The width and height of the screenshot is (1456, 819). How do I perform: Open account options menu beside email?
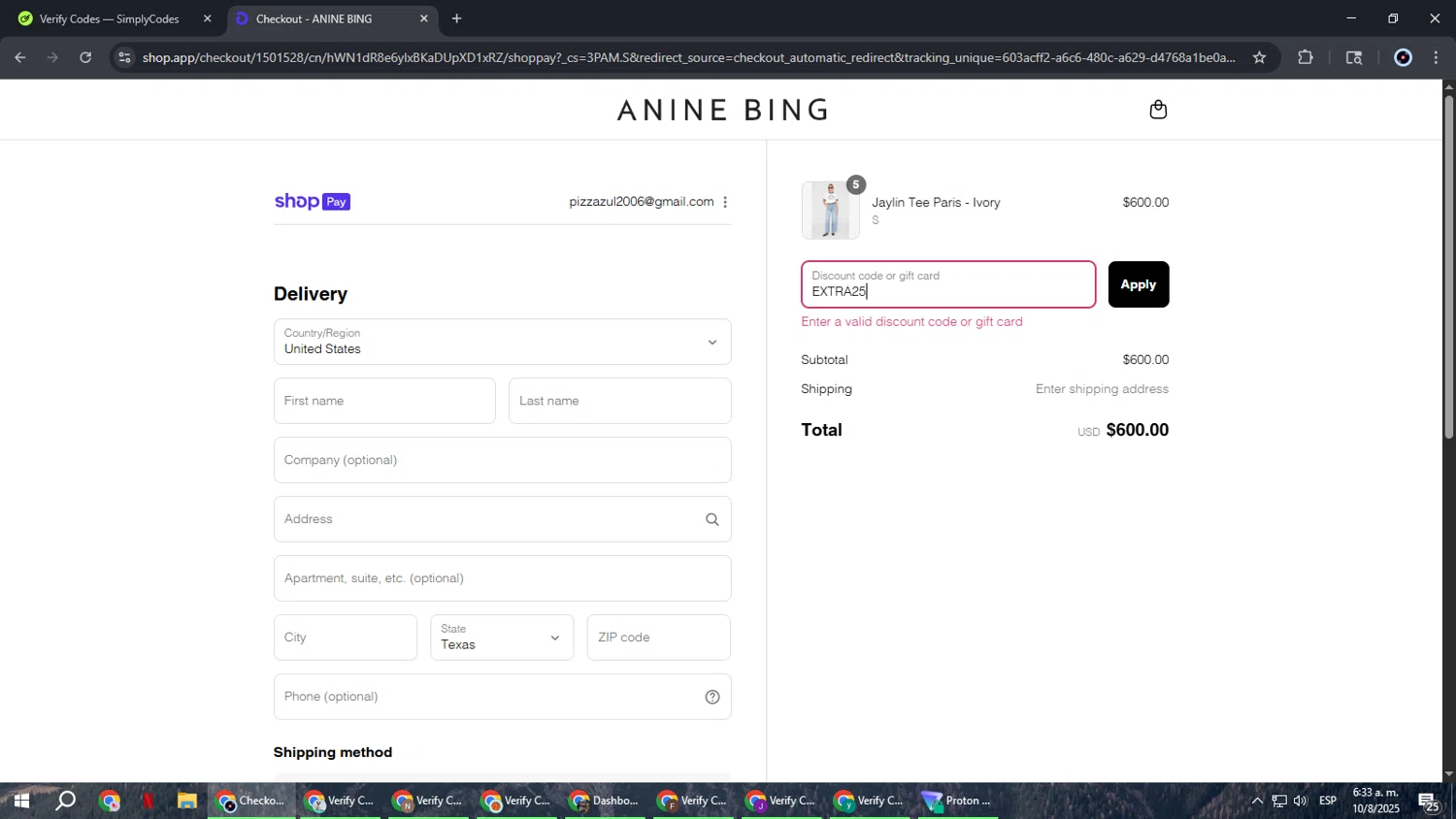click(x=725, y=202)
